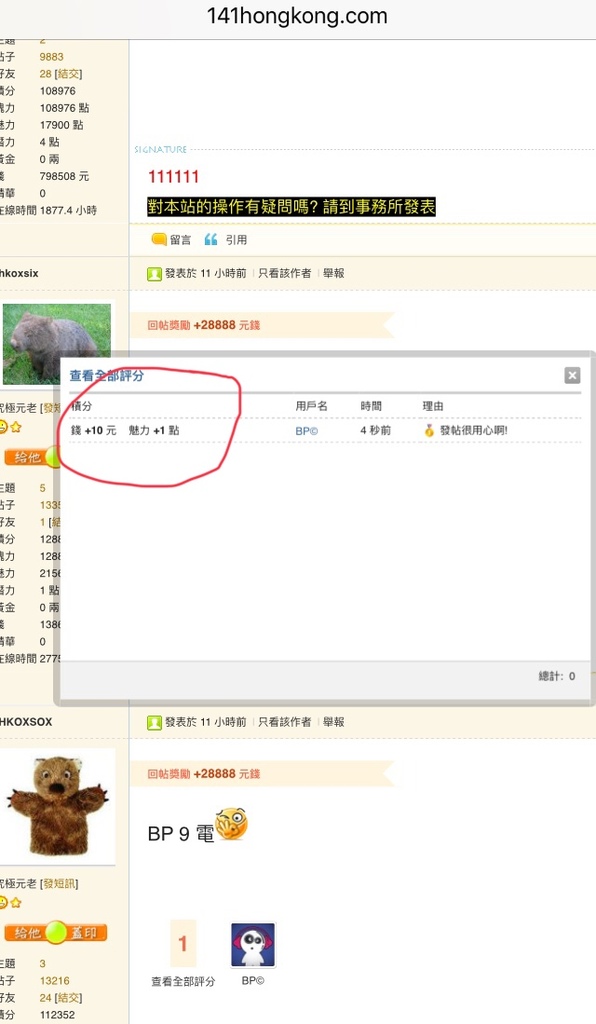Click the 結交 link beside 28 friends

click(x=68, y=74)
